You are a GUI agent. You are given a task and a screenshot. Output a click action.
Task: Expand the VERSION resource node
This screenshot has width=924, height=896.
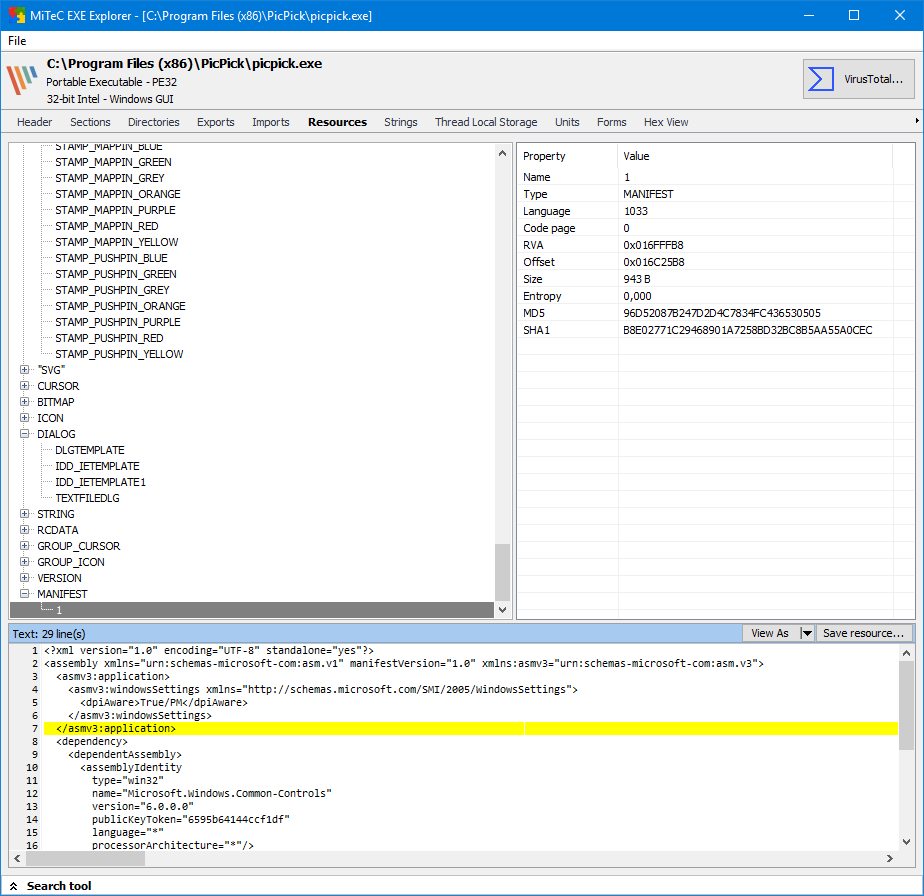coord(25,577)
